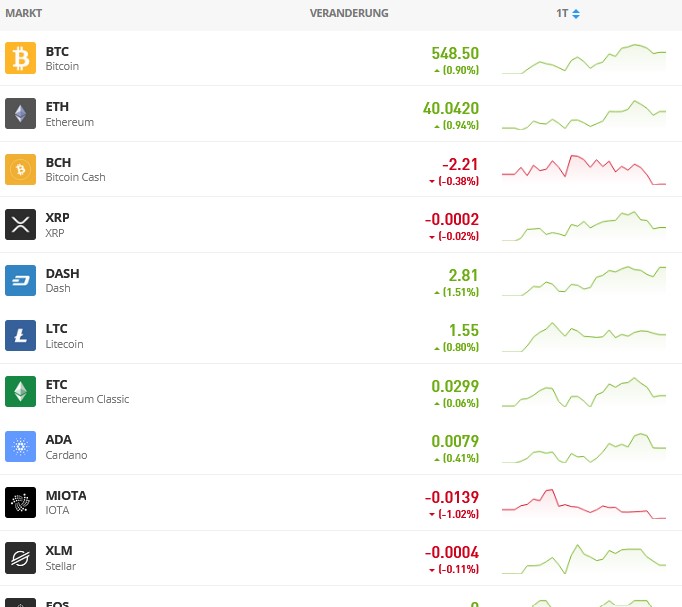Click the Bitcoin BTC orange icon
Image resolution: width=682 pixels, height=607 pixels.
point(20,58)
